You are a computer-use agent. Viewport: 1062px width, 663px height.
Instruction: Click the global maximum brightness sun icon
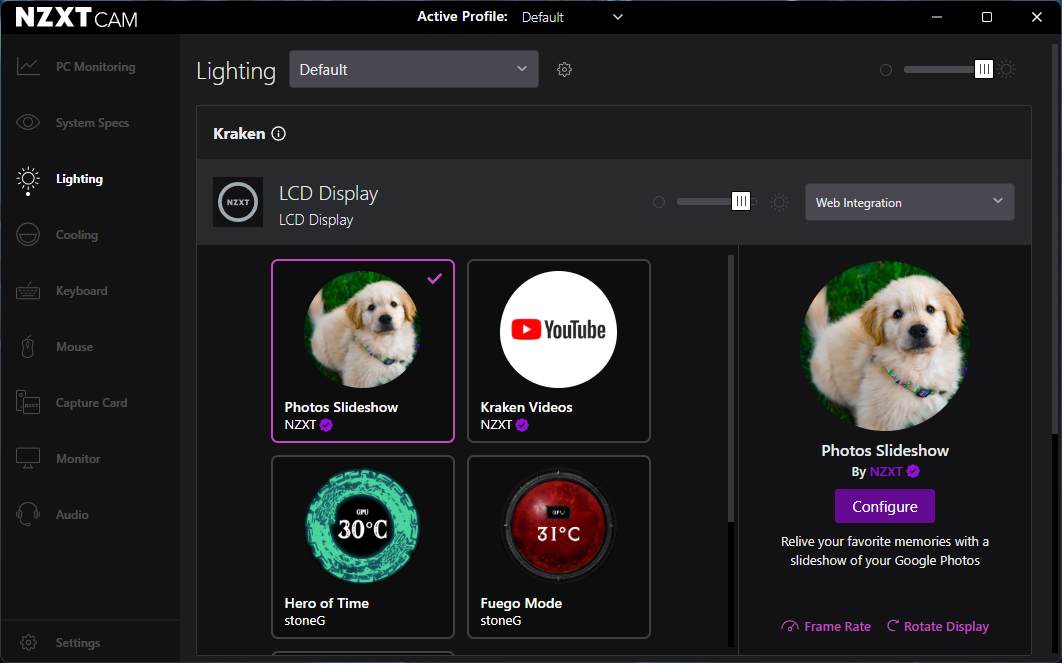click(x=1006, y=69)
